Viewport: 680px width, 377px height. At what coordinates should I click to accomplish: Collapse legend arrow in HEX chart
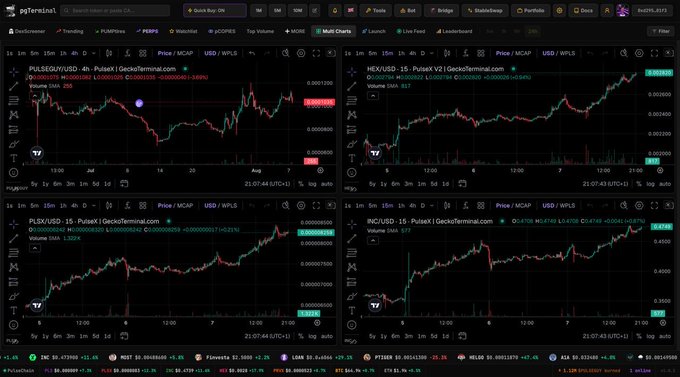coord(373,95)
